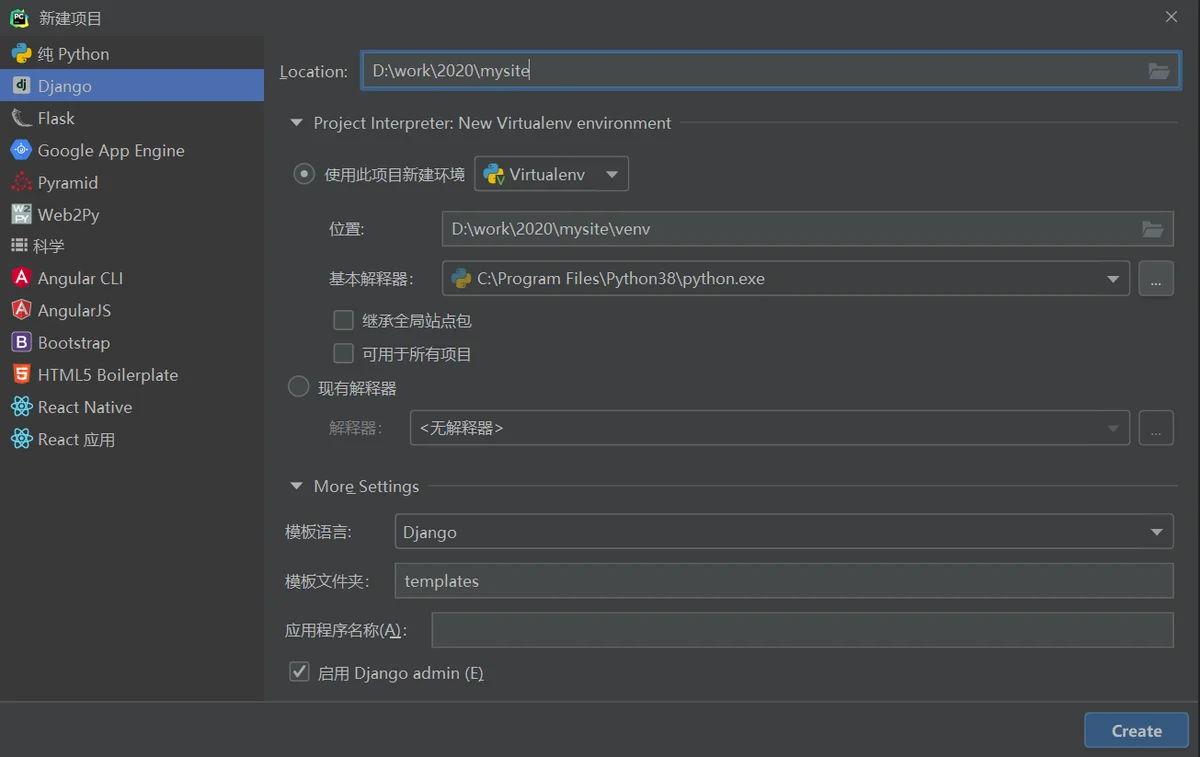The width and height of the screenshot is (1200, 757).
Task: Open 模板语言 Django dropdown
Action: 784,532
